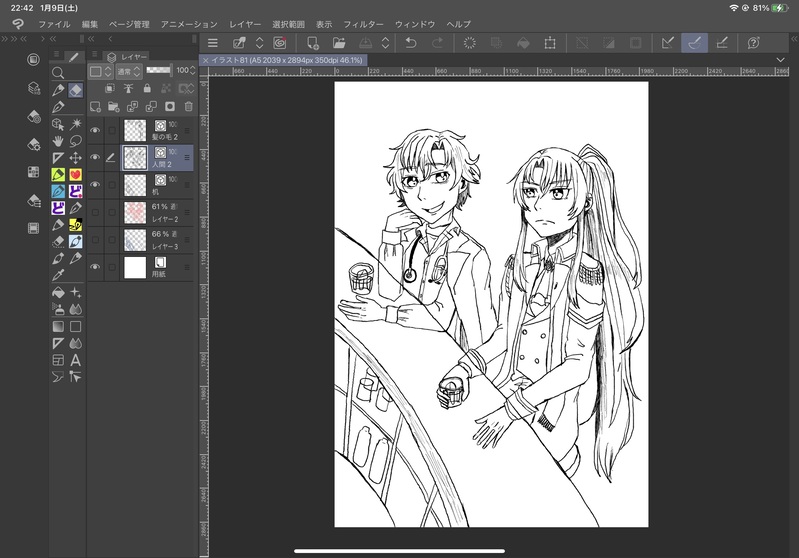Select the 用紙 paper layer thumbnail
This screenshot has width=799, height=558.
click(x=135, y=267)
